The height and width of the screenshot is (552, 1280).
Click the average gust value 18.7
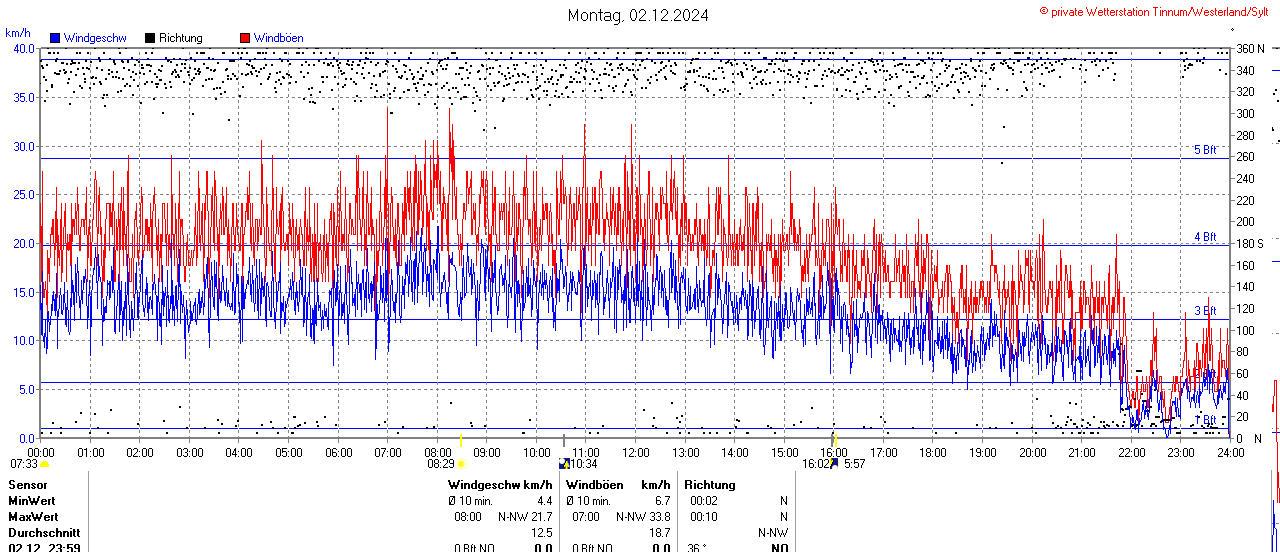(x=659, y=533)
